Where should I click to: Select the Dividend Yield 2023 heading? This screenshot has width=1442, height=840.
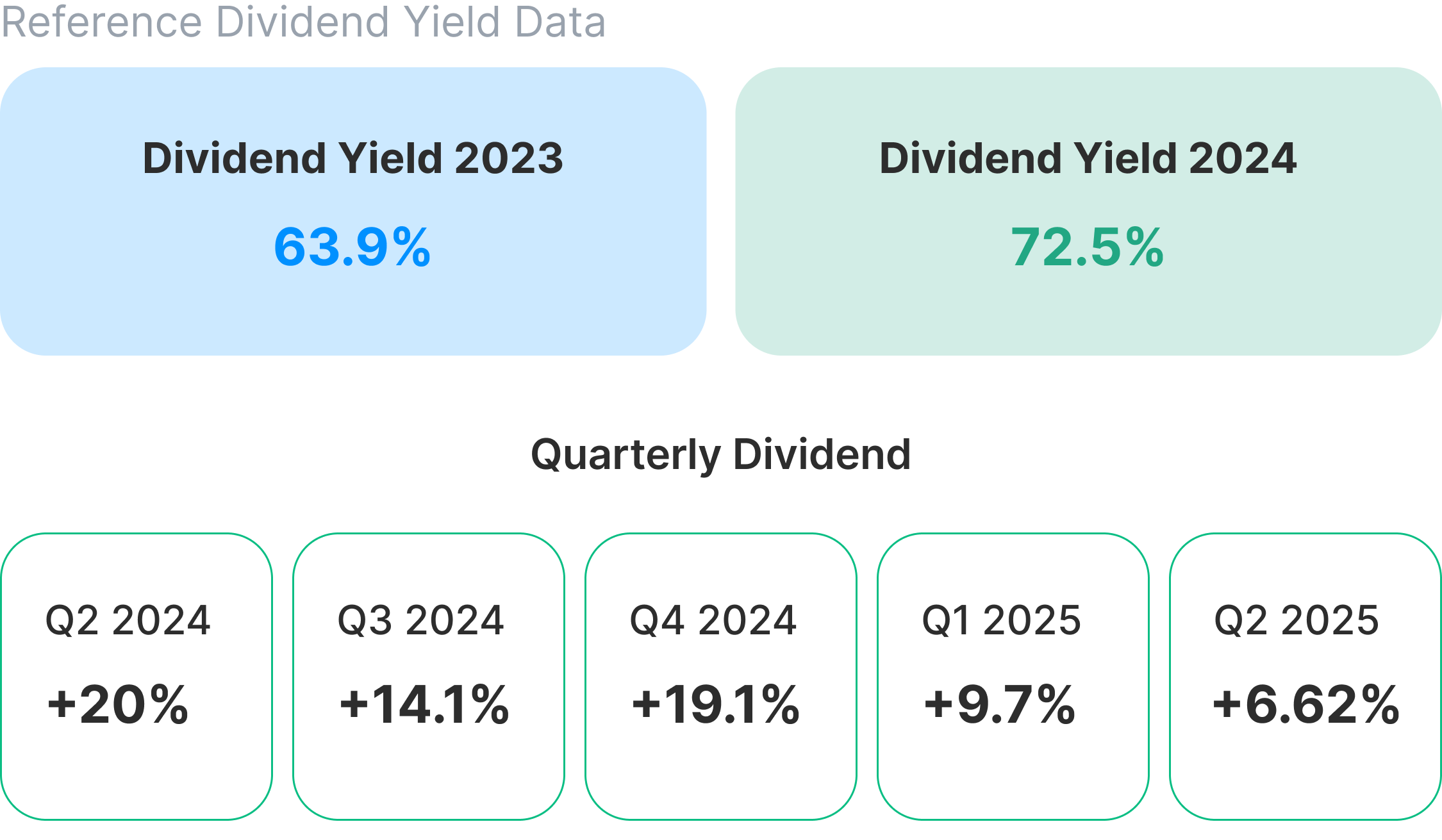pos(352,158)
